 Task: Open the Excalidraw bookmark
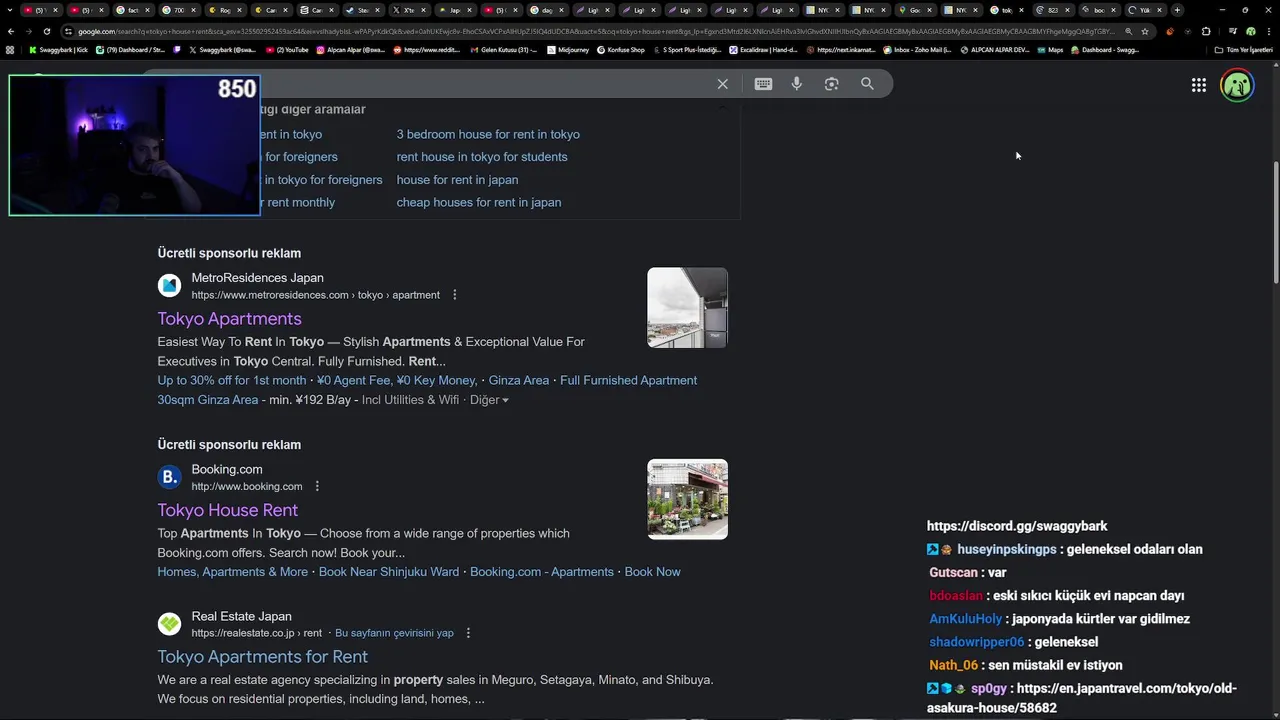pyautogui.click(x=763, y=49)
